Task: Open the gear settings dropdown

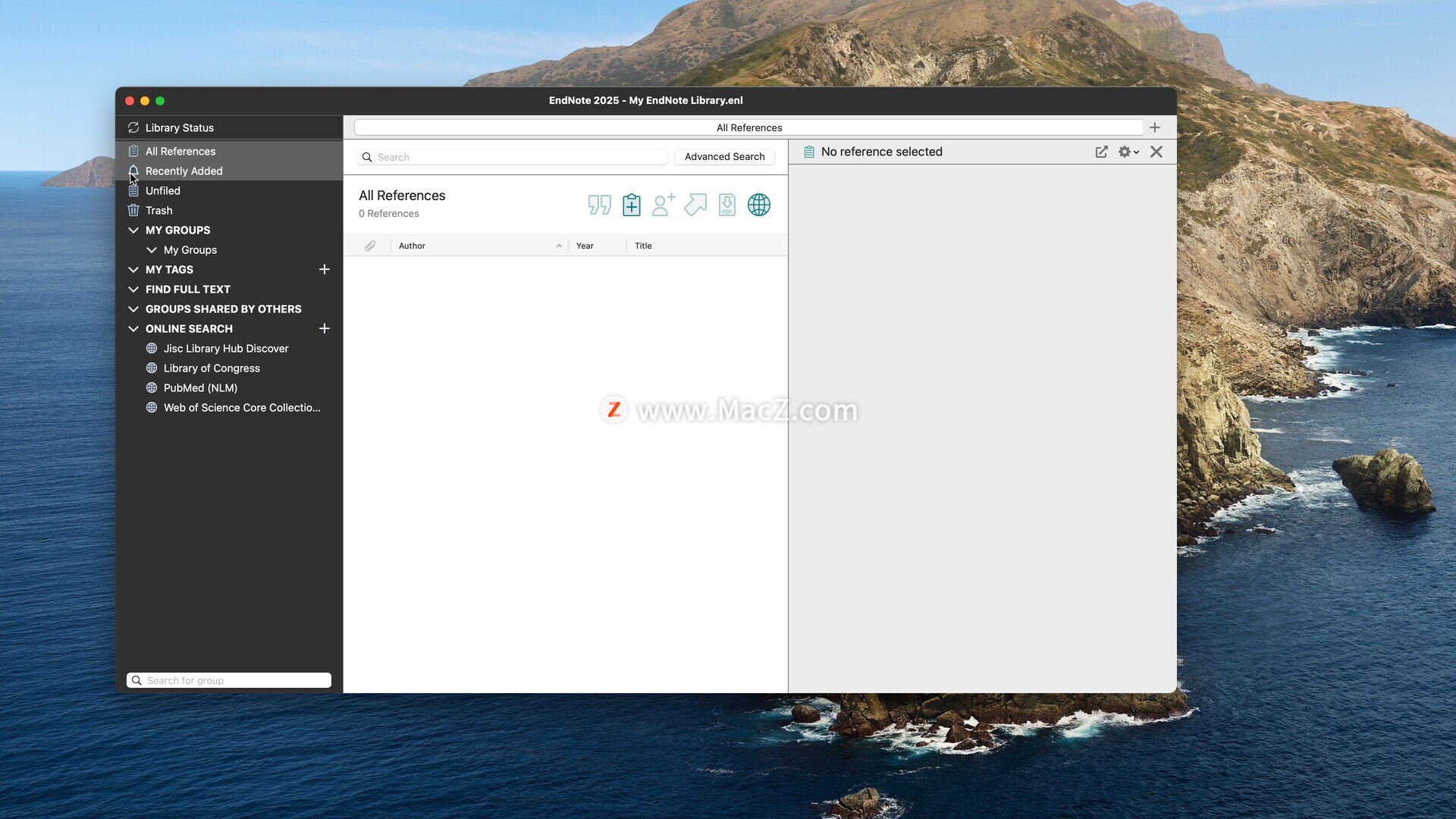Action: (x=1128, y=152)
